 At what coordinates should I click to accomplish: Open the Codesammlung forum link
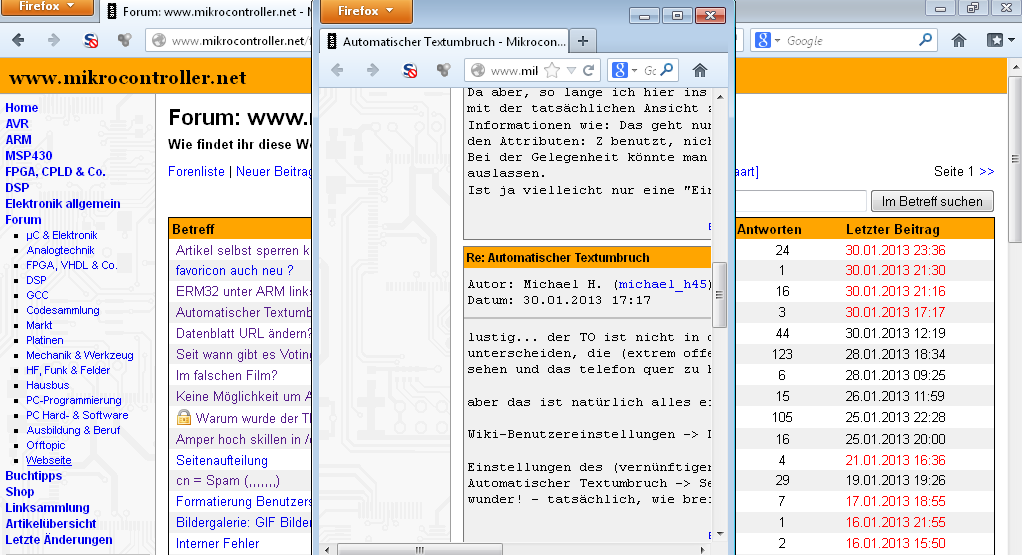click(63, 310)
